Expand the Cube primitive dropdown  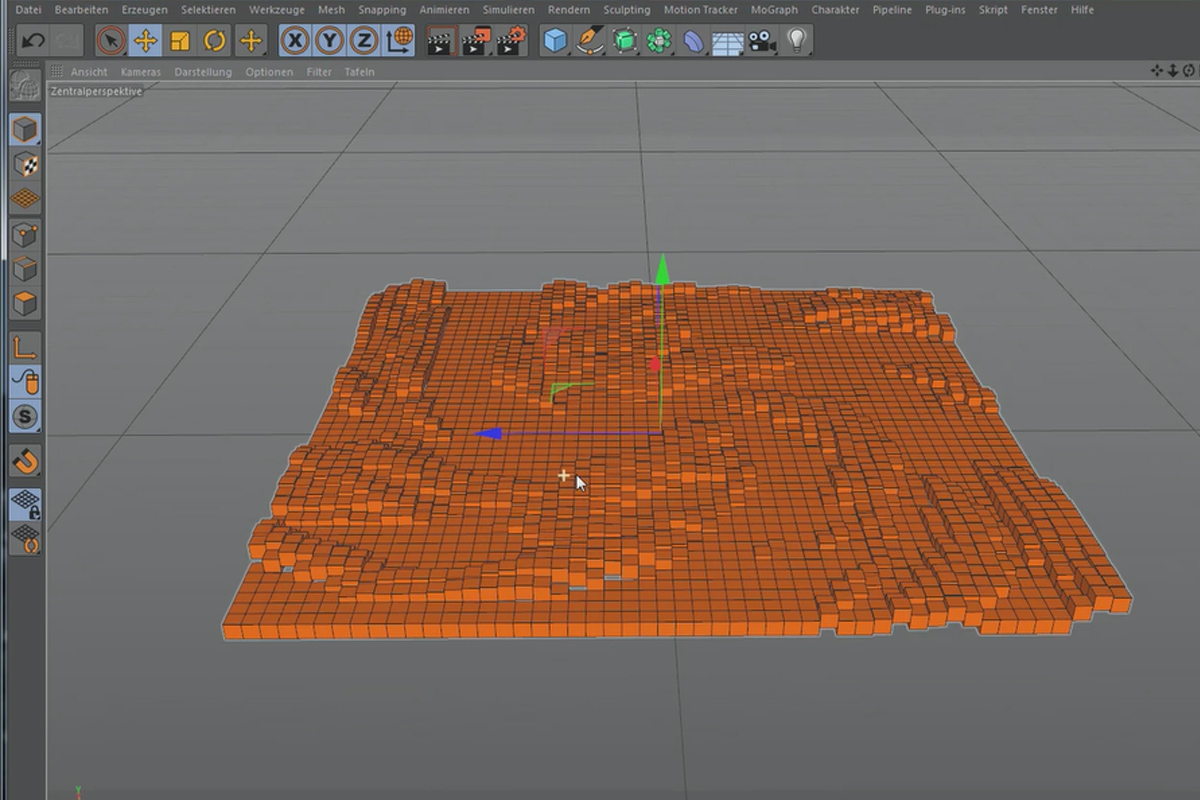pyautogui.click(x=568, y=51)
